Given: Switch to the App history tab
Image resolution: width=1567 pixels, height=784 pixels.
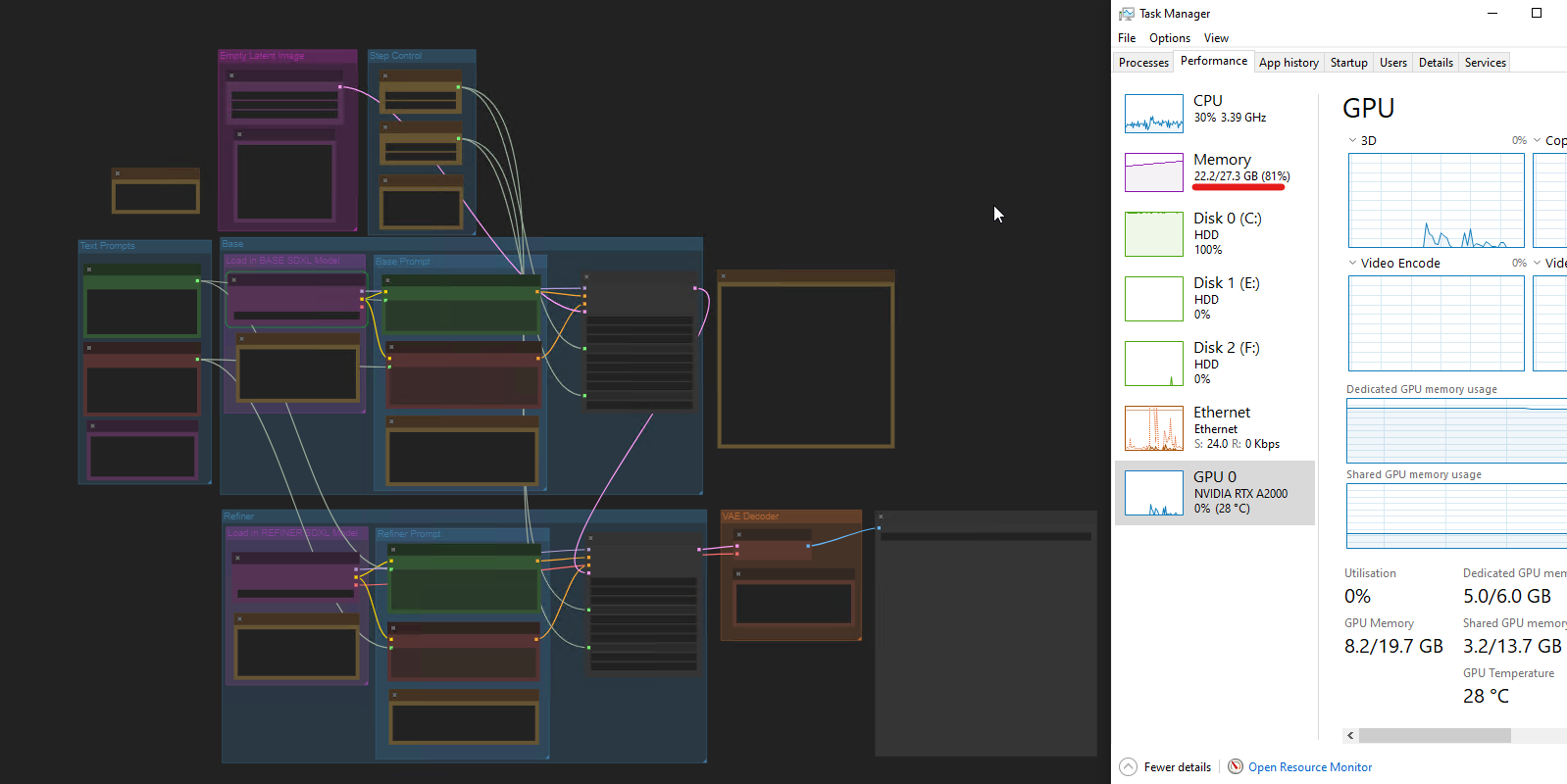Looking at the screenshot, I should (x=1289, y=63).
